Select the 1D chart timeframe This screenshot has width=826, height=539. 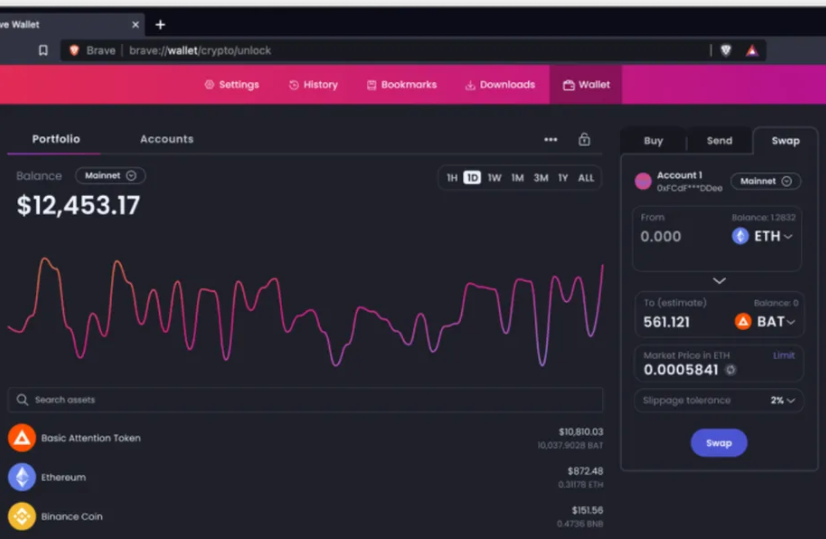(472, 178)
